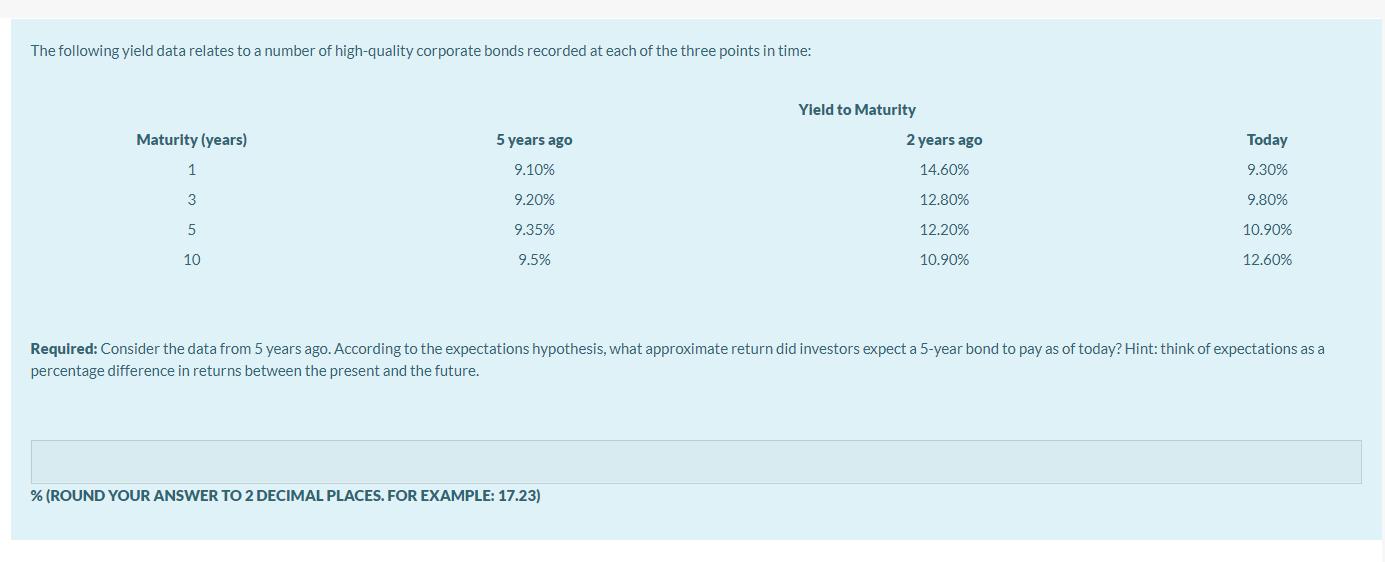
Task: Click the '2 years ago' column header
Action: [x=944, y=140]
